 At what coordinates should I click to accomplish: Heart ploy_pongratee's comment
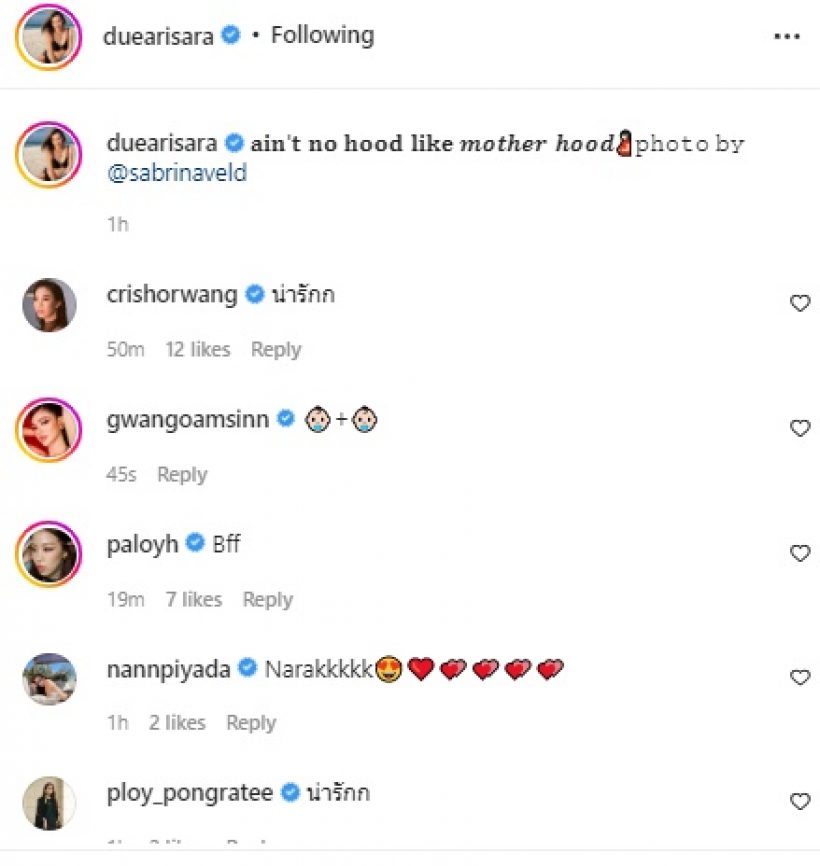(800, 801)
